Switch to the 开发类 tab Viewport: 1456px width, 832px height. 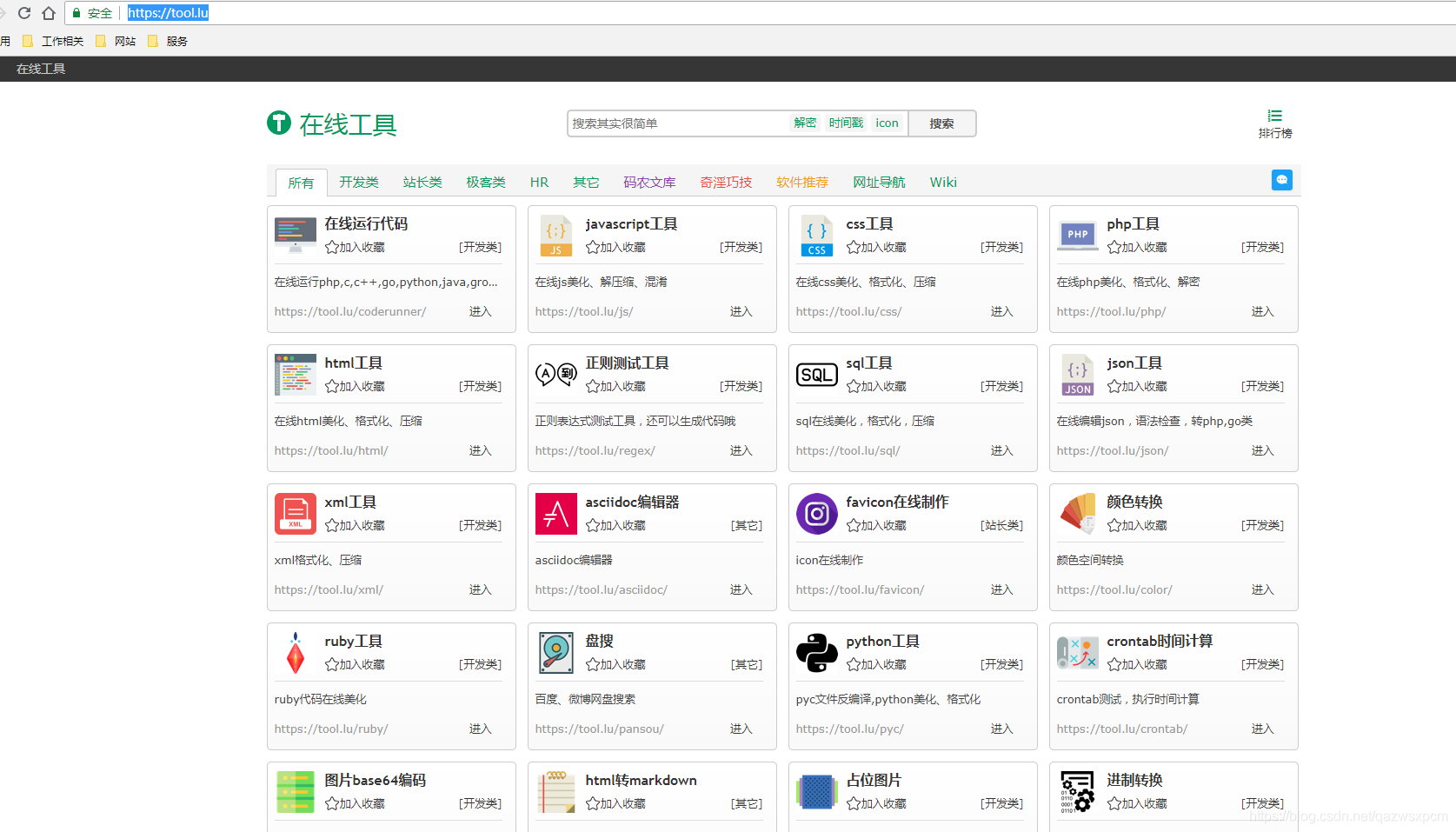[x=359, y=182]
